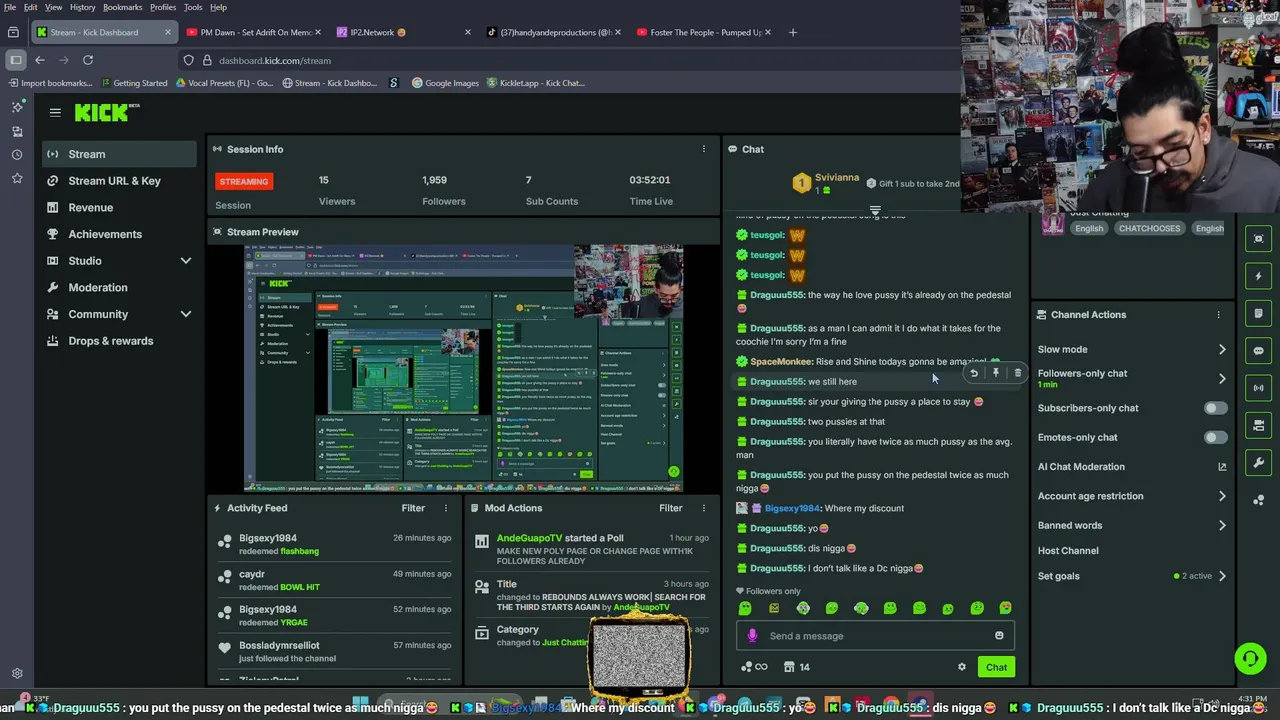
Task: Click the note page icon in right sidebar
Action: click(x=1259, y=313)
